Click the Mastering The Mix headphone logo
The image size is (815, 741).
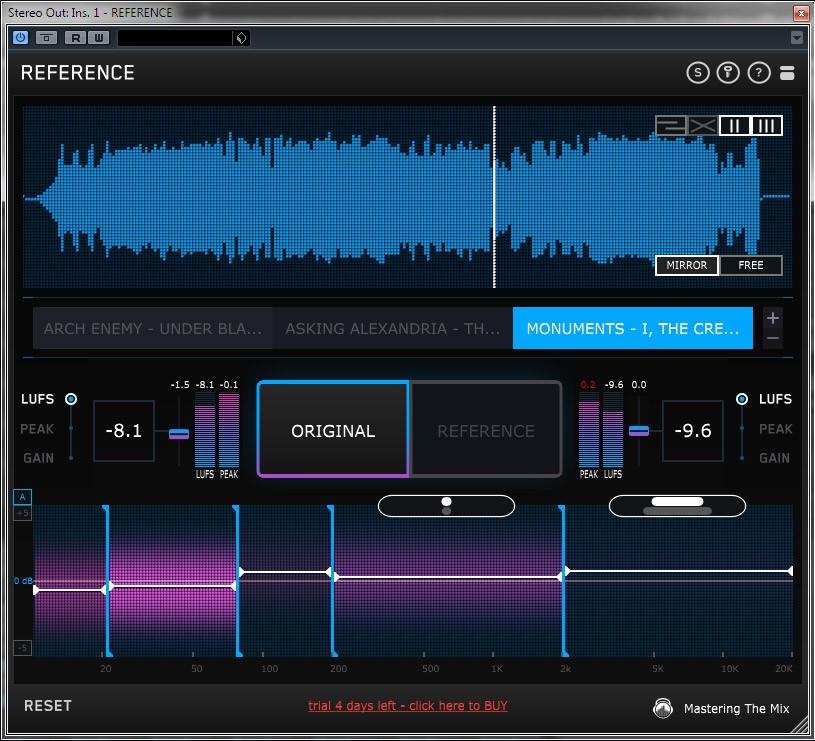pyautogui.click(x=663, y=708)
